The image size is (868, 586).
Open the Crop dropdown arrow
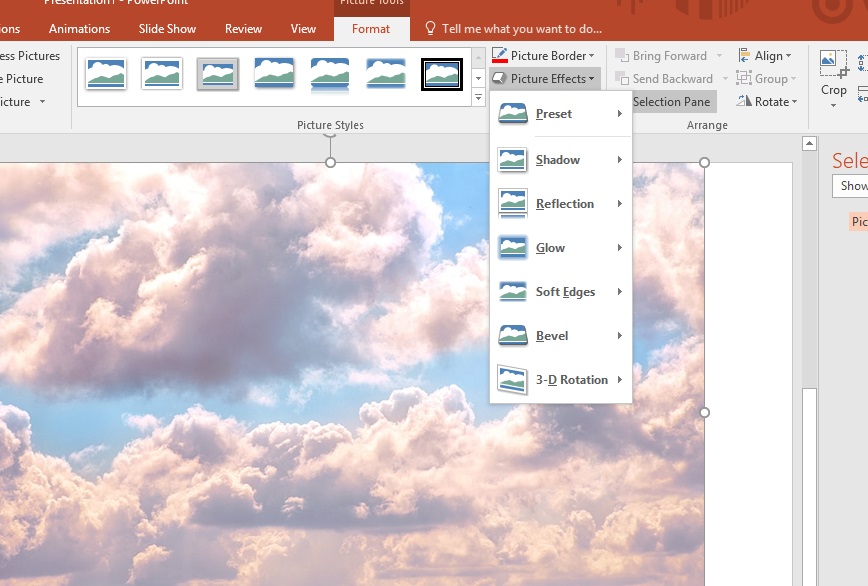834,105
